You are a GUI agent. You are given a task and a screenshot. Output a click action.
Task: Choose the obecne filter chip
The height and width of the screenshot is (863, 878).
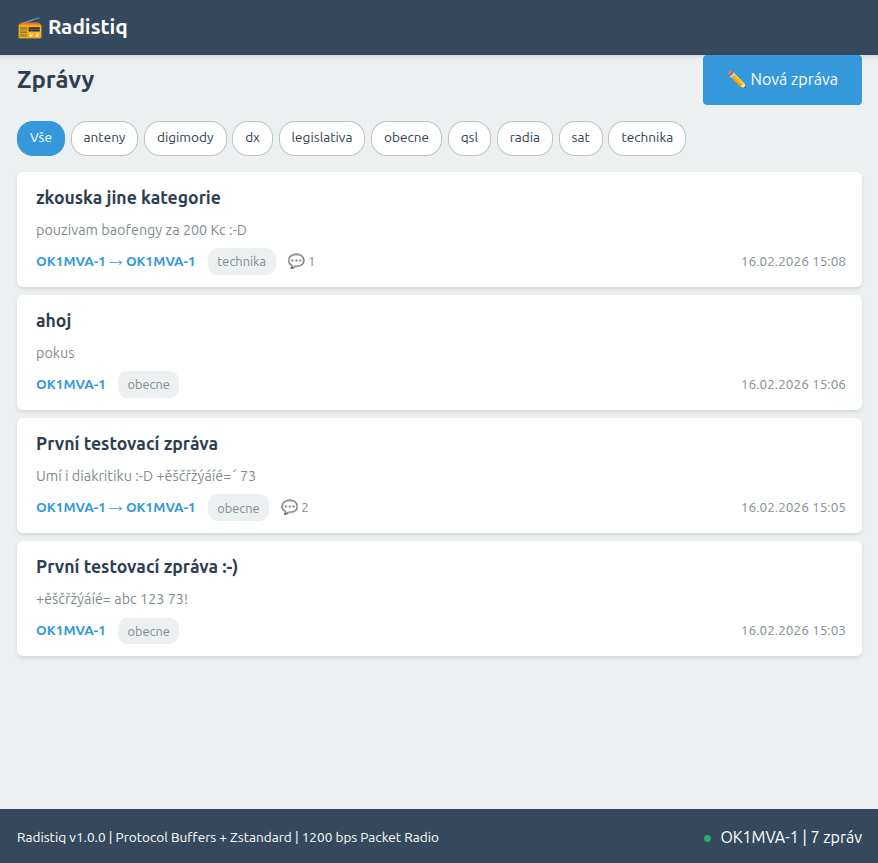406,138
